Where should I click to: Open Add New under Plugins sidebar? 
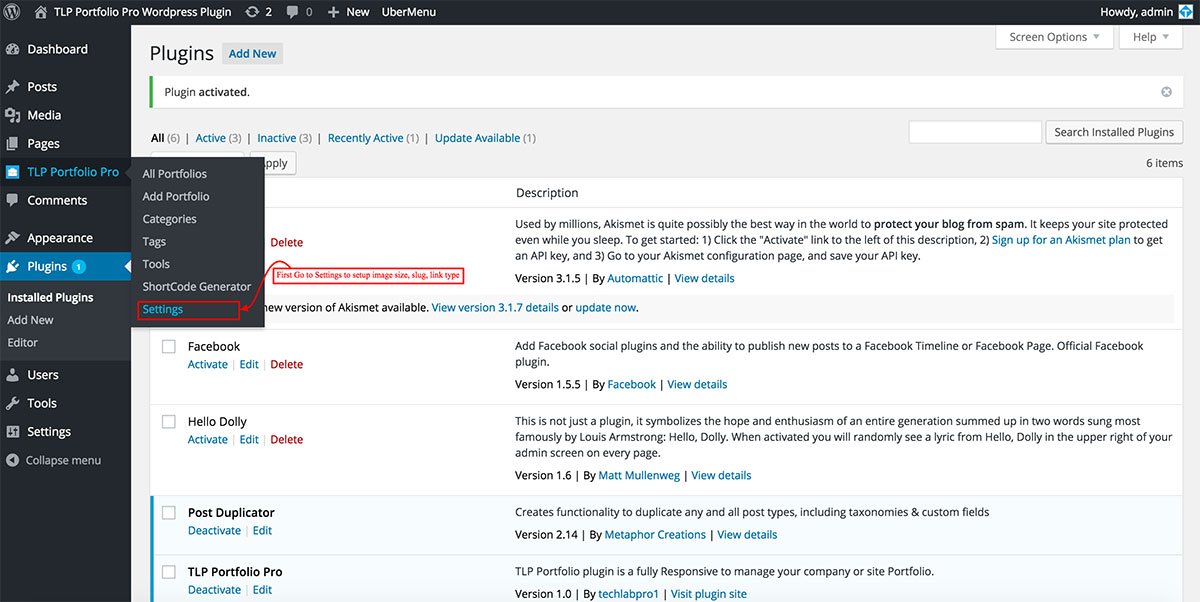point(30,320)
